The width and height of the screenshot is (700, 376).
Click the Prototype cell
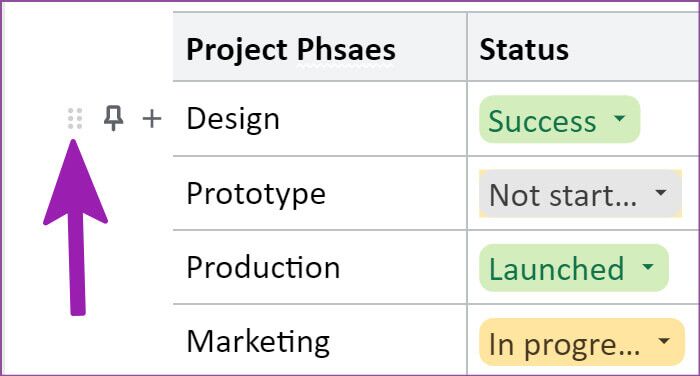point(320,193)
